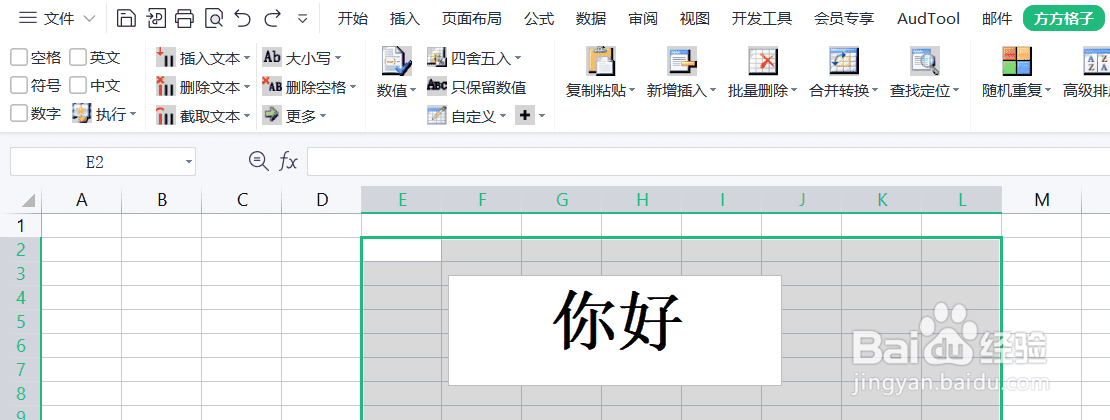Click the fx insert function icon
Screen dimensions: 1110x420
click(x=288, y=162)
